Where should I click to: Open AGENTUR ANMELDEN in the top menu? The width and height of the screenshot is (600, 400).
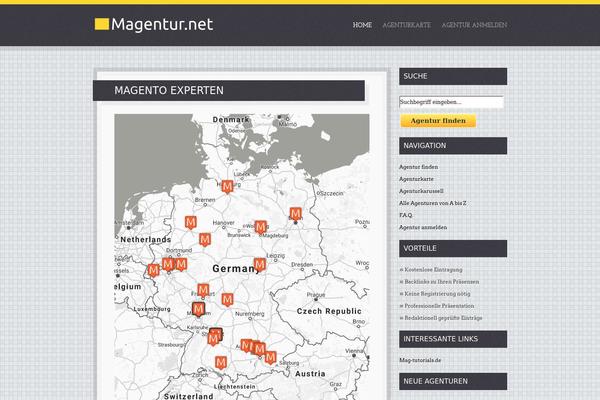(474, 25)
